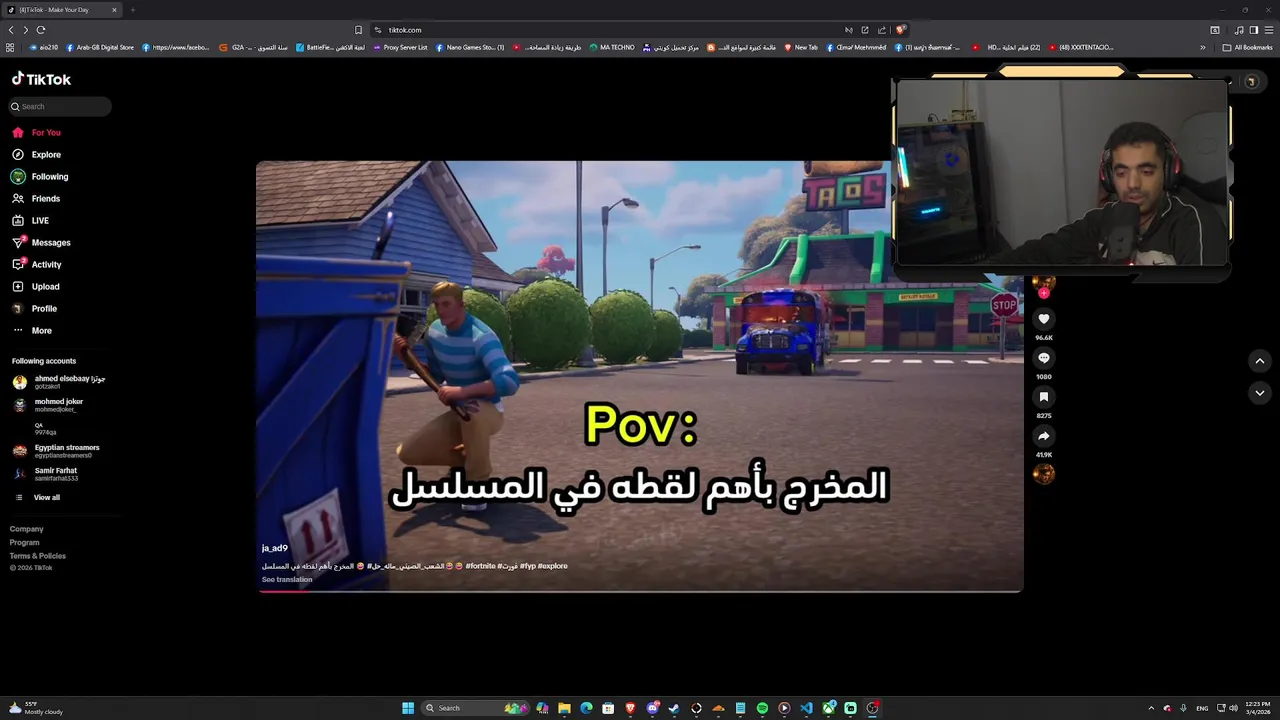
Task: Open the Proxy Server List bookmark
Action: [400, 47]
